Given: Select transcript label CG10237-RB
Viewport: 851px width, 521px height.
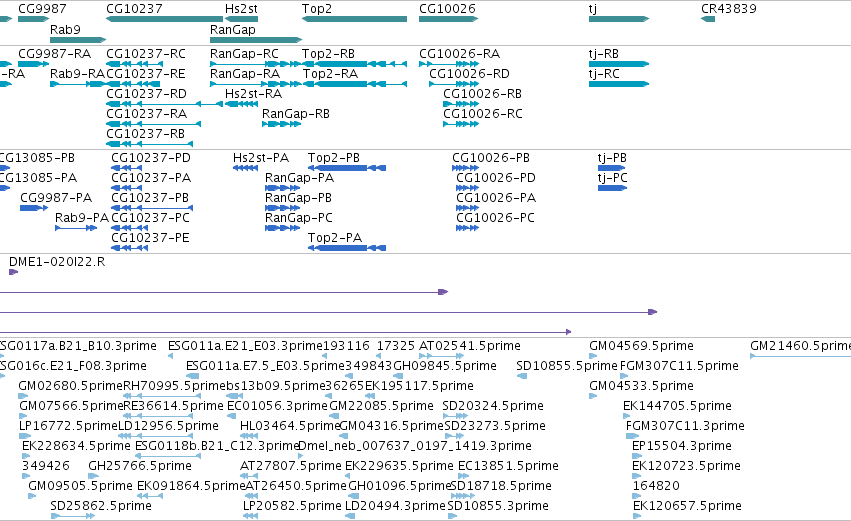Looking at the screenshot, I should 145,134.
